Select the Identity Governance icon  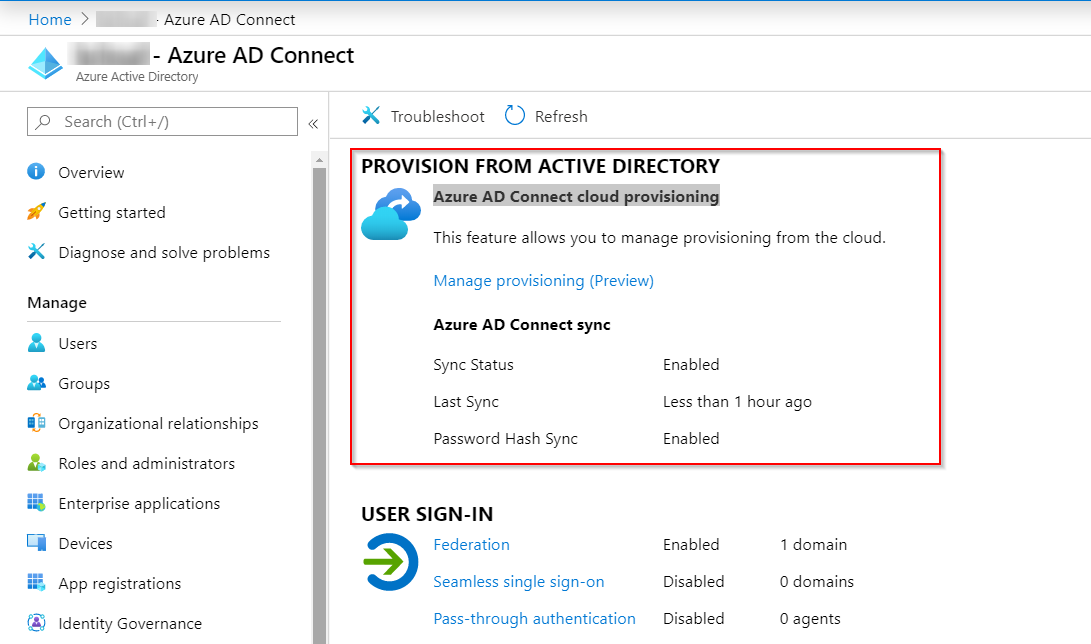(x=38, y=623)
